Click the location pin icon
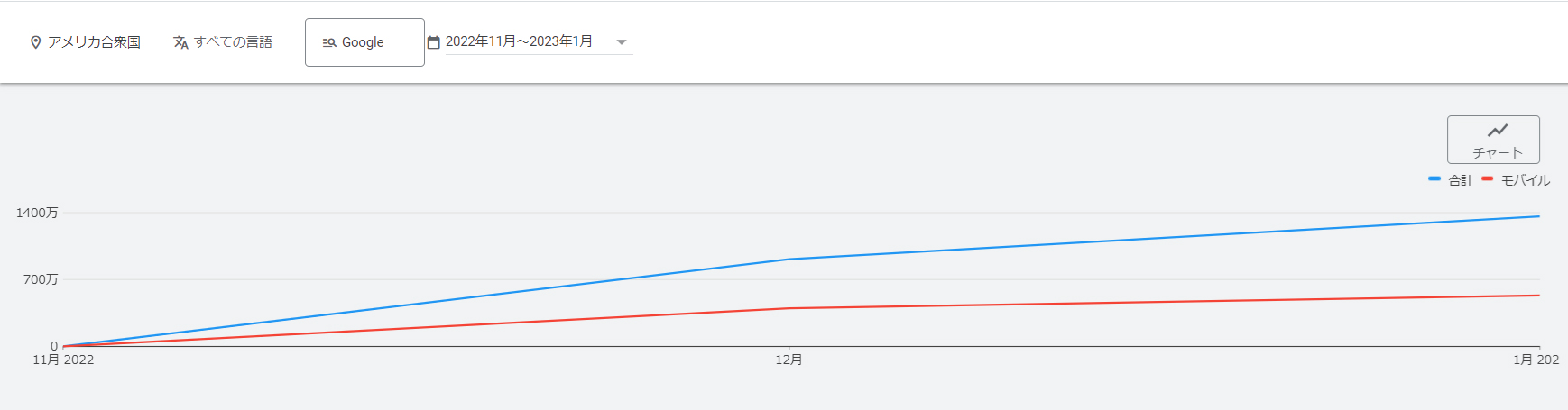The height and width of the screenshot is (410, 1568). (x=36, y=42)
